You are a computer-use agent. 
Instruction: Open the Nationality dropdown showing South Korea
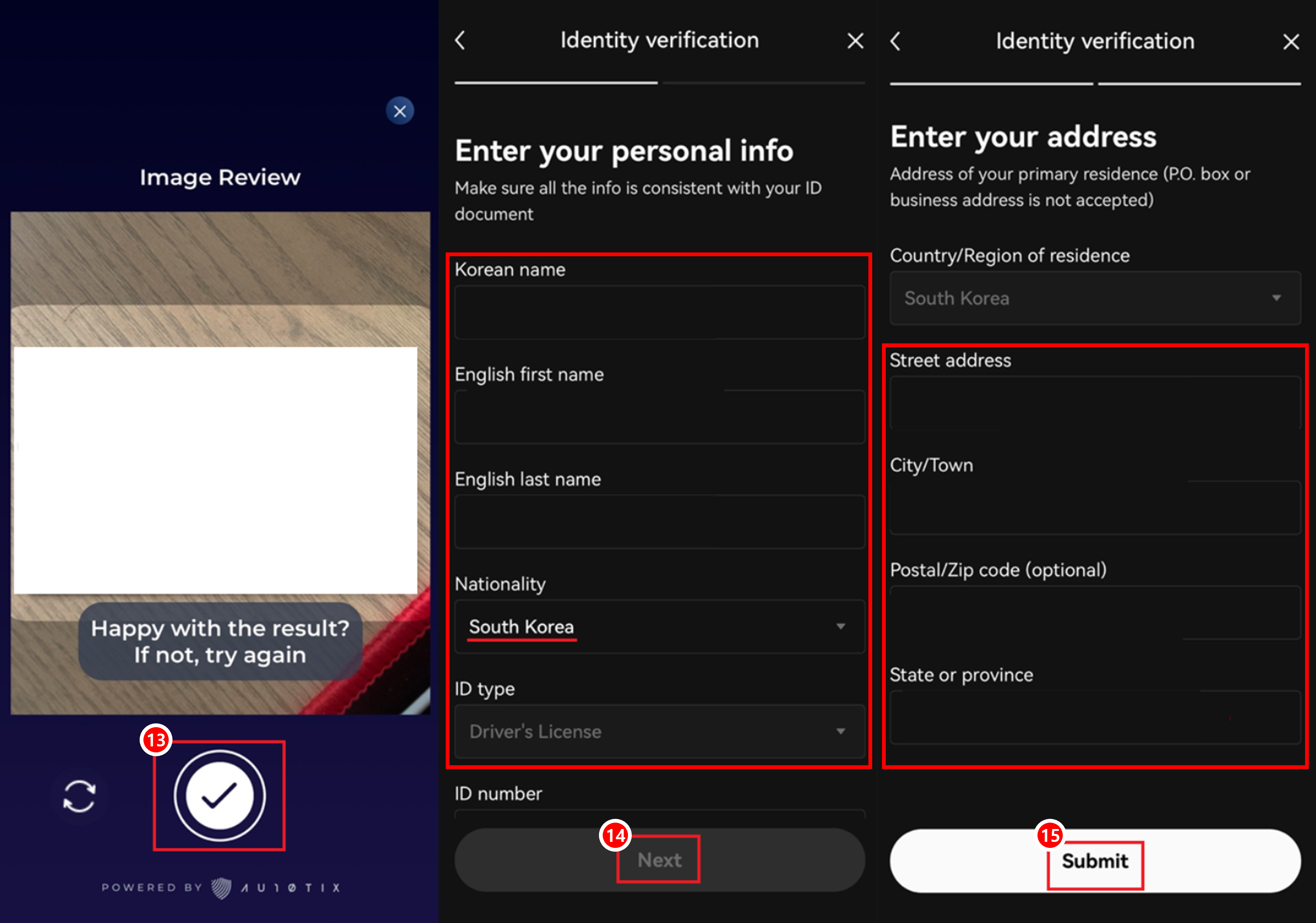click(x=660, y=627)
